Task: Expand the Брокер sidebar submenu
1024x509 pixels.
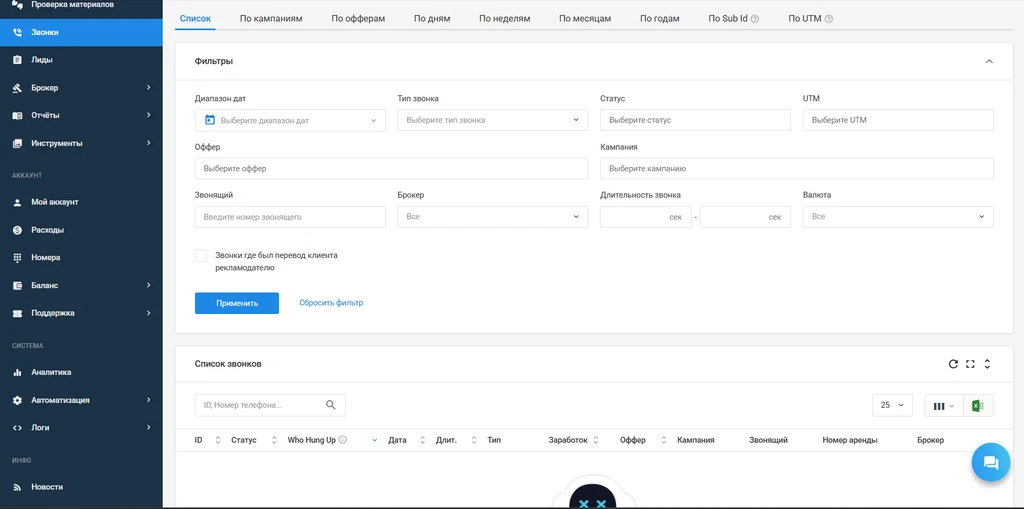Action: tap(149, 88)
